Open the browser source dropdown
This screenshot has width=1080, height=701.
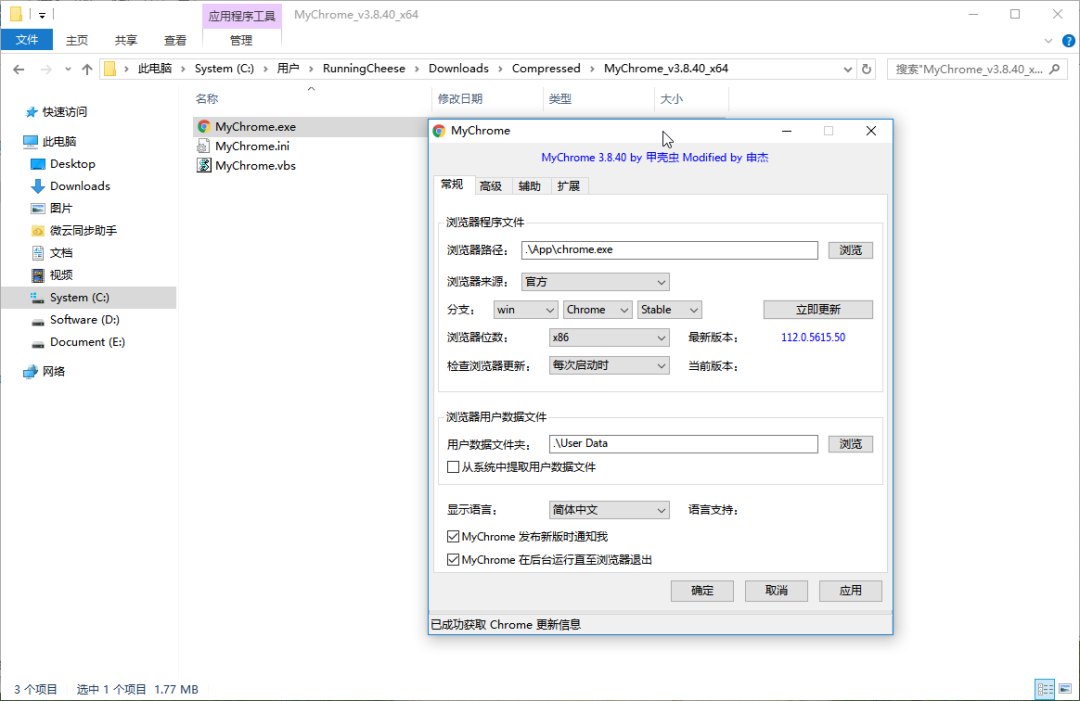tap(595, 282)
